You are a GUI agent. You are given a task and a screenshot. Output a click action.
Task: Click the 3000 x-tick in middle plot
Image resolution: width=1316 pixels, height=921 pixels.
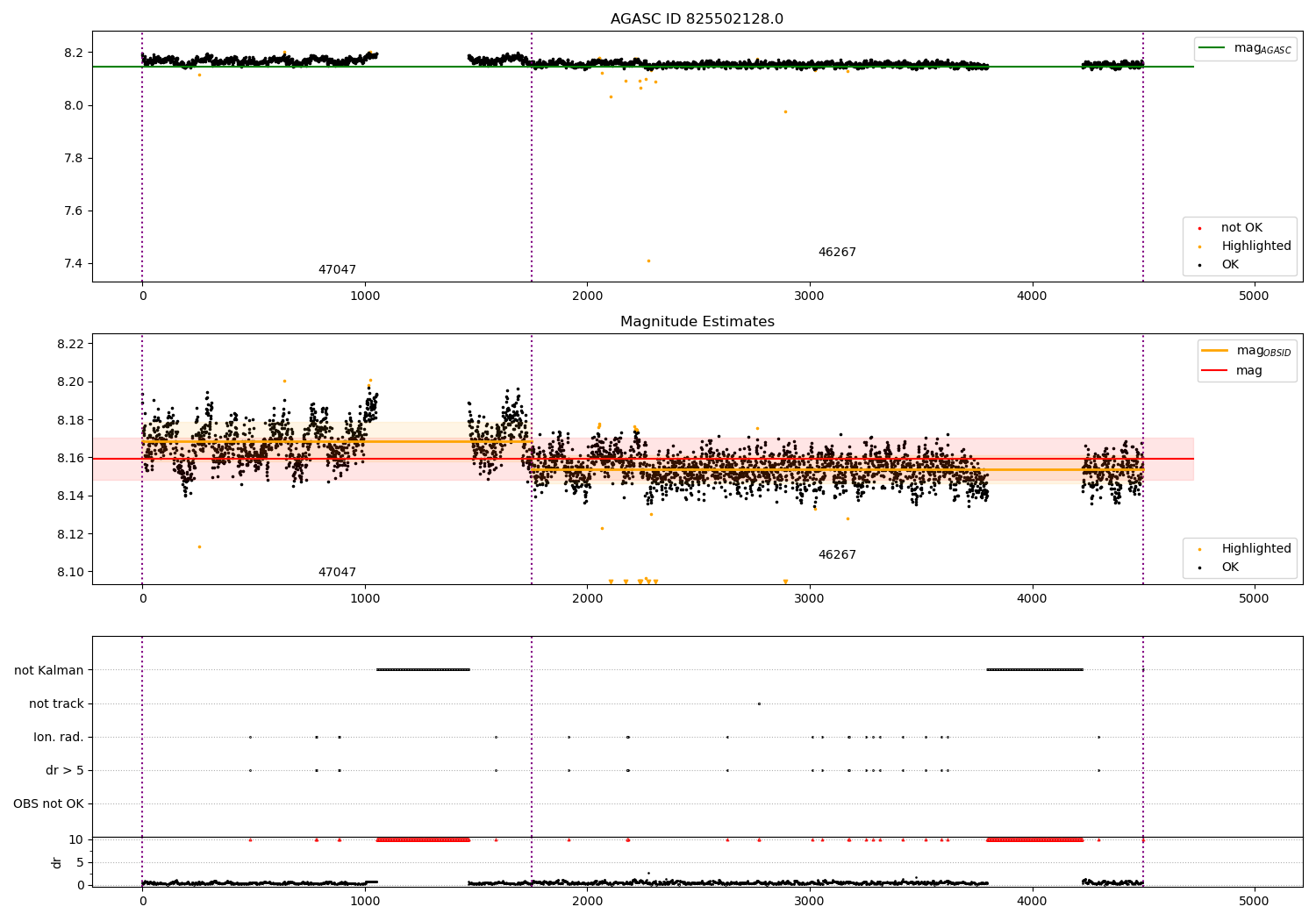809,598
